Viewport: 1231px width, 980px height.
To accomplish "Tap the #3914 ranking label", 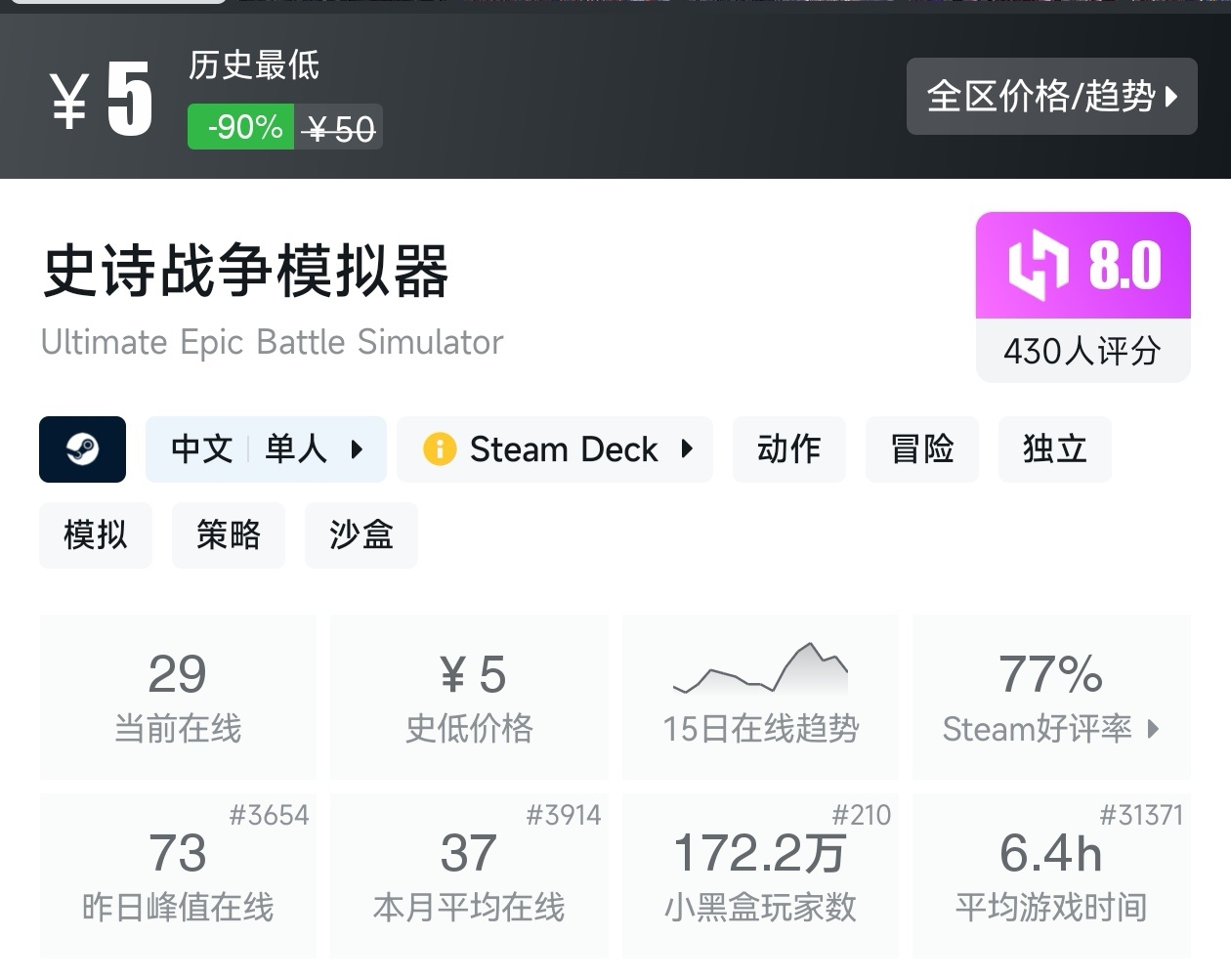I will [x=563, y=815].
